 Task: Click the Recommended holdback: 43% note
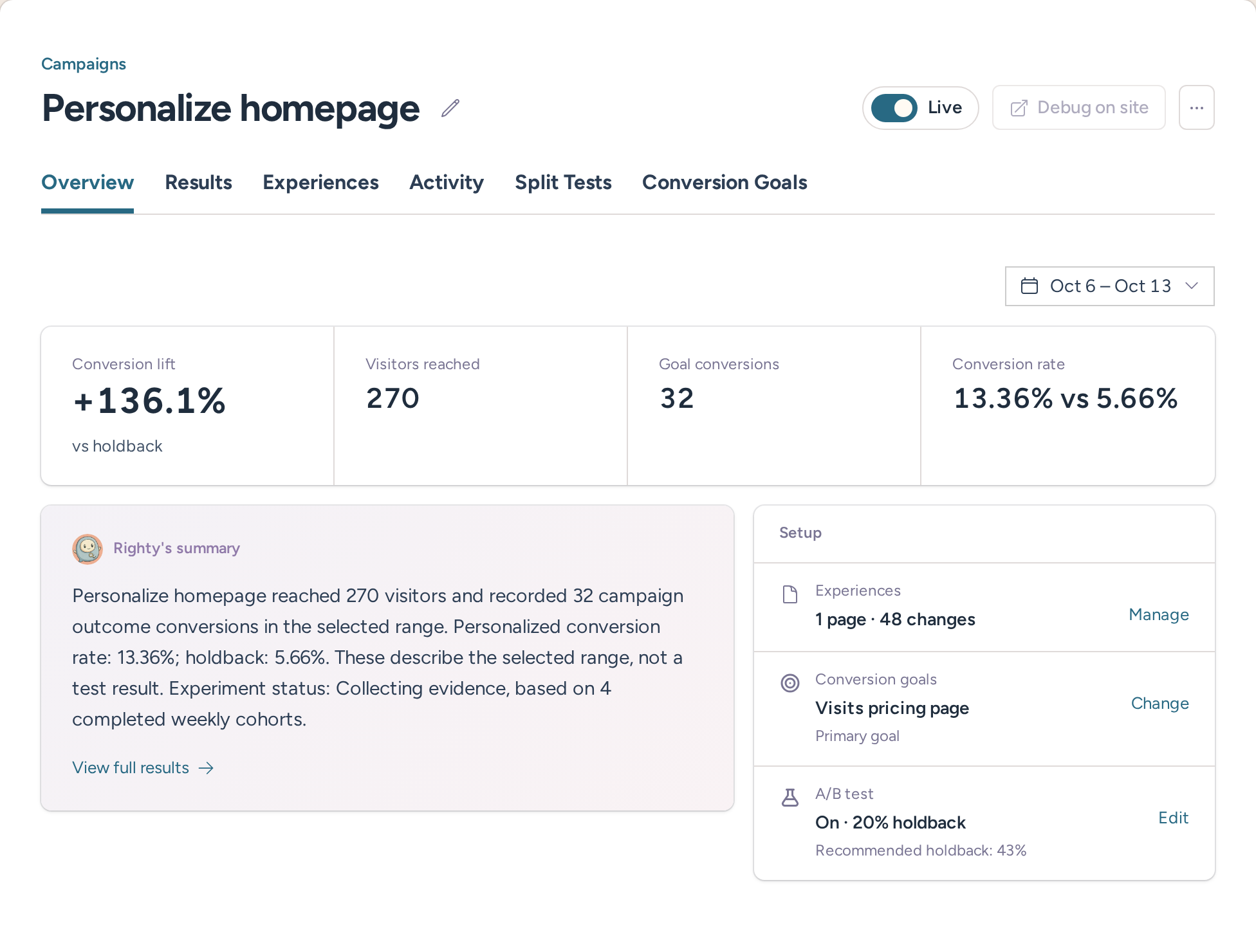click(x=921, y=850)
